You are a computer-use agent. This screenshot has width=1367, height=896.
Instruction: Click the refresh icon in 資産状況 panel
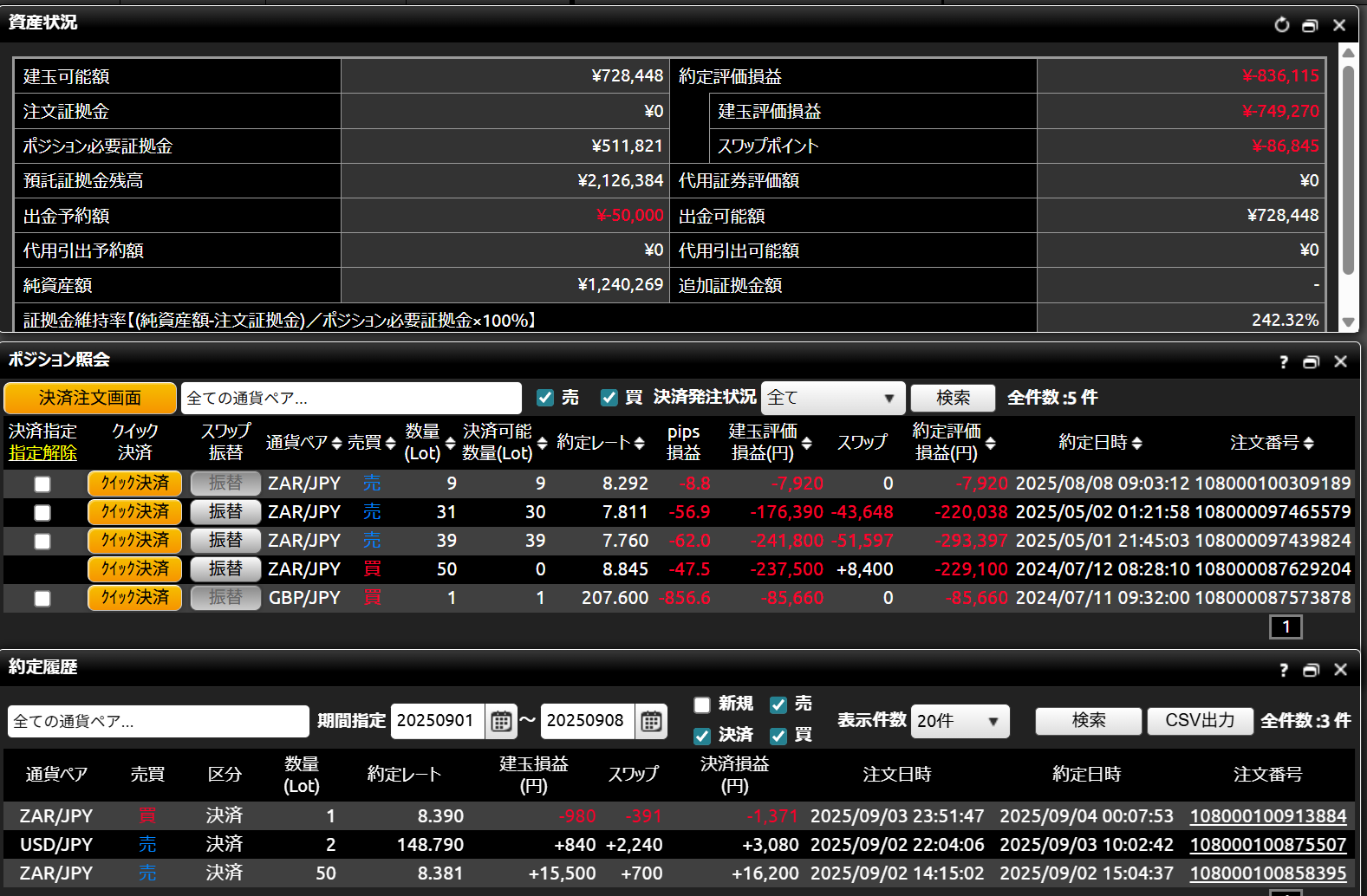pyautogui.click(x=1281, y=25)
